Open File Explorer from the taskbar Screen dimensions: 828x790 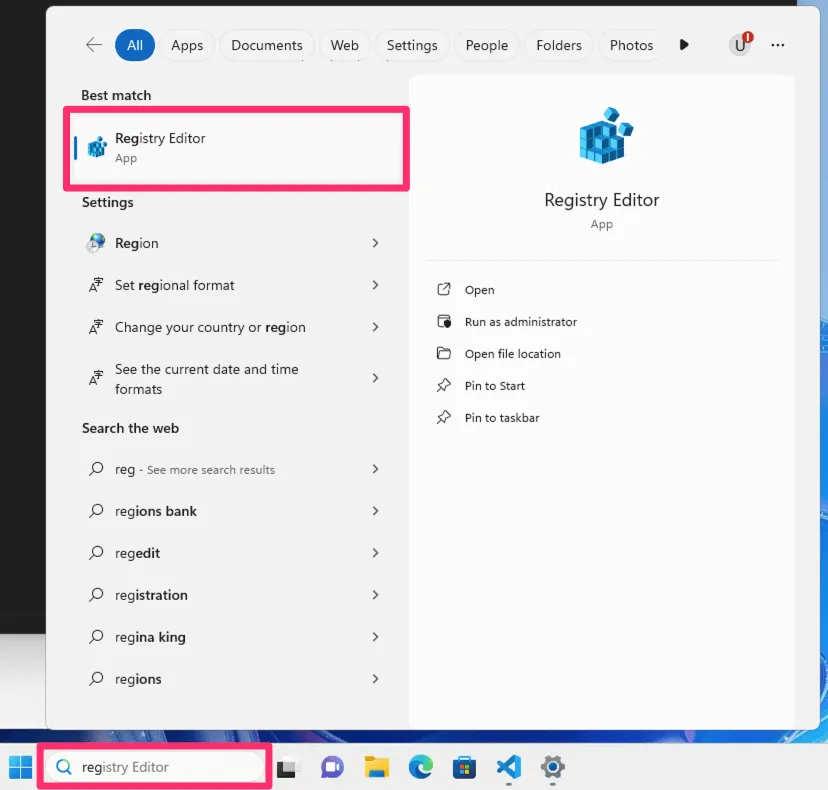pyautogui.click(x=376, y=767)
